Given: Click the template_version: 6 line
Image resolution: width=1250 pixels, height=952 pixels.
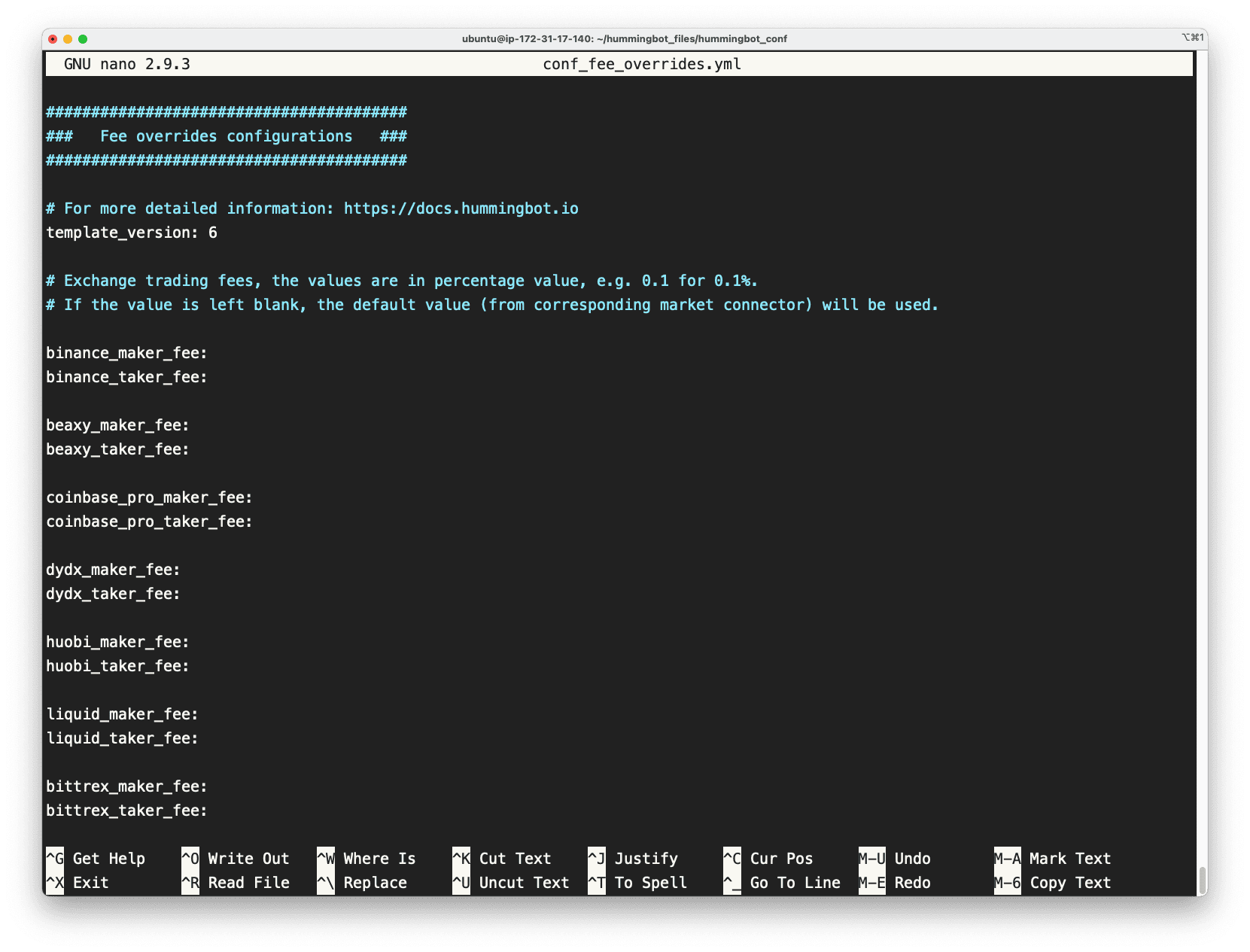Looking at the screenshot, I should click(132, 233).
